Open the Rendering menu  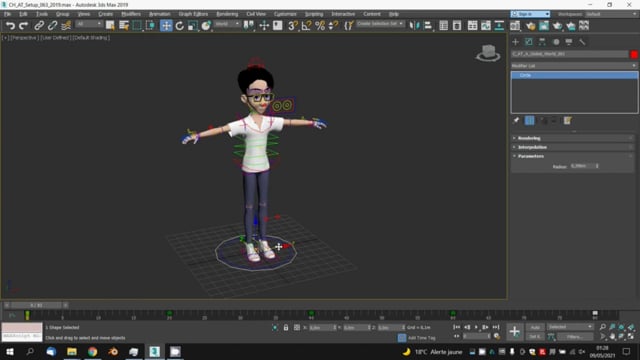[x=227, y=14]
